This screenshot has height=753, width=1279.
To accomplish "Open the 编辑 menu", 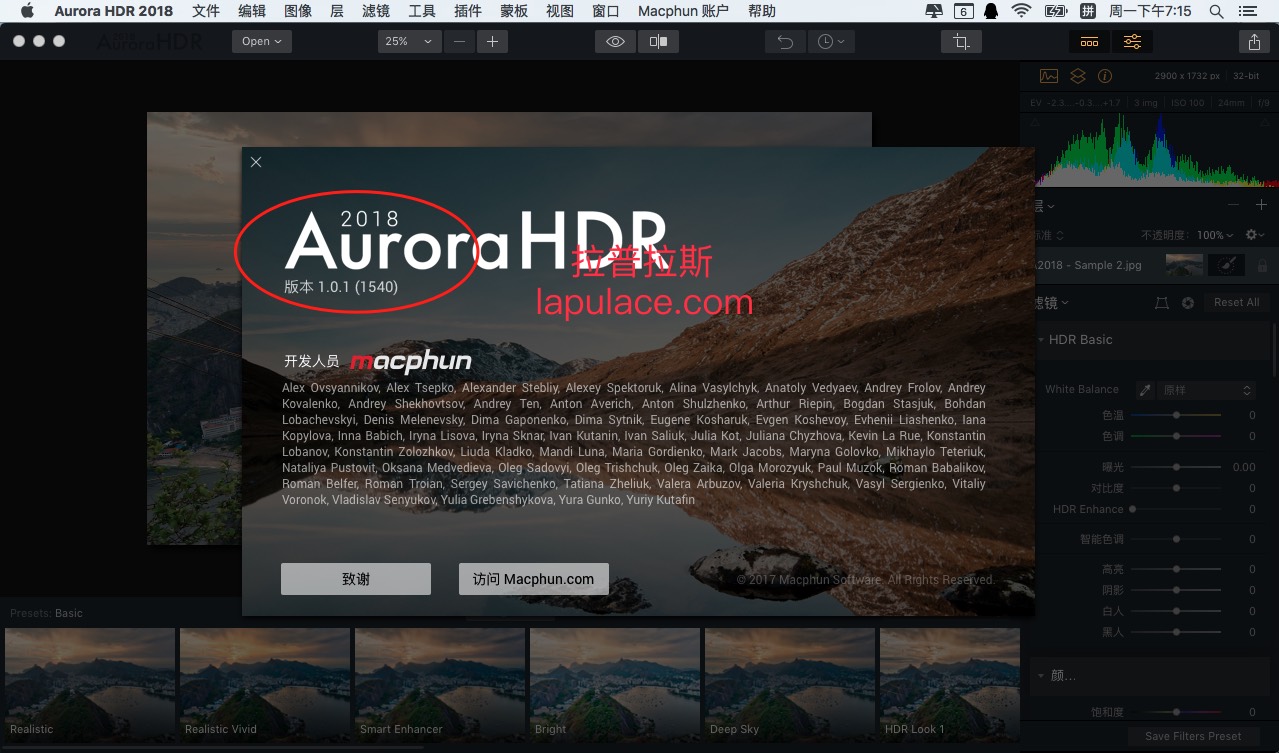I will tap(252, 11).
